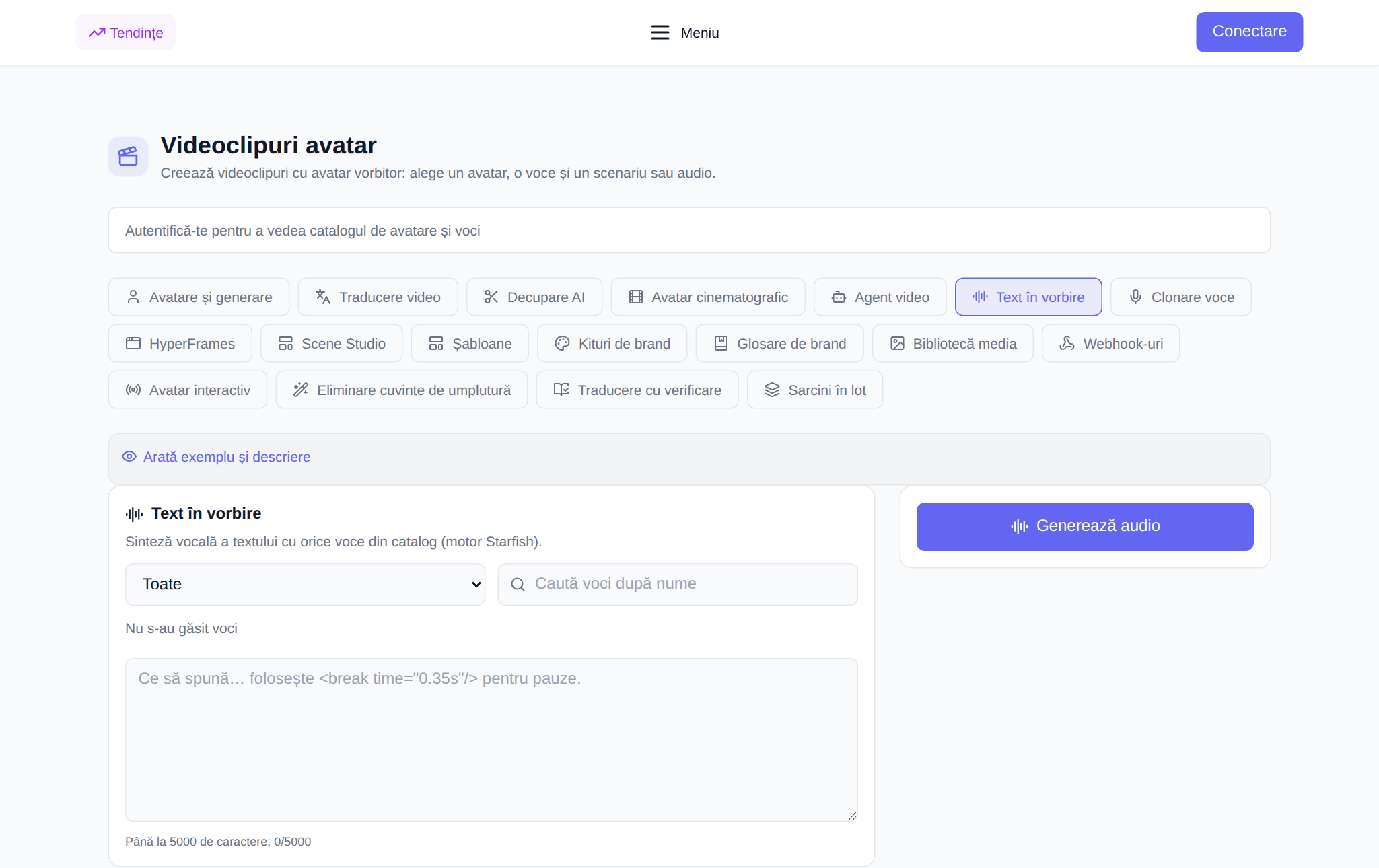
Task: Select the Traducere cu verificare tab
Action: 637,390
